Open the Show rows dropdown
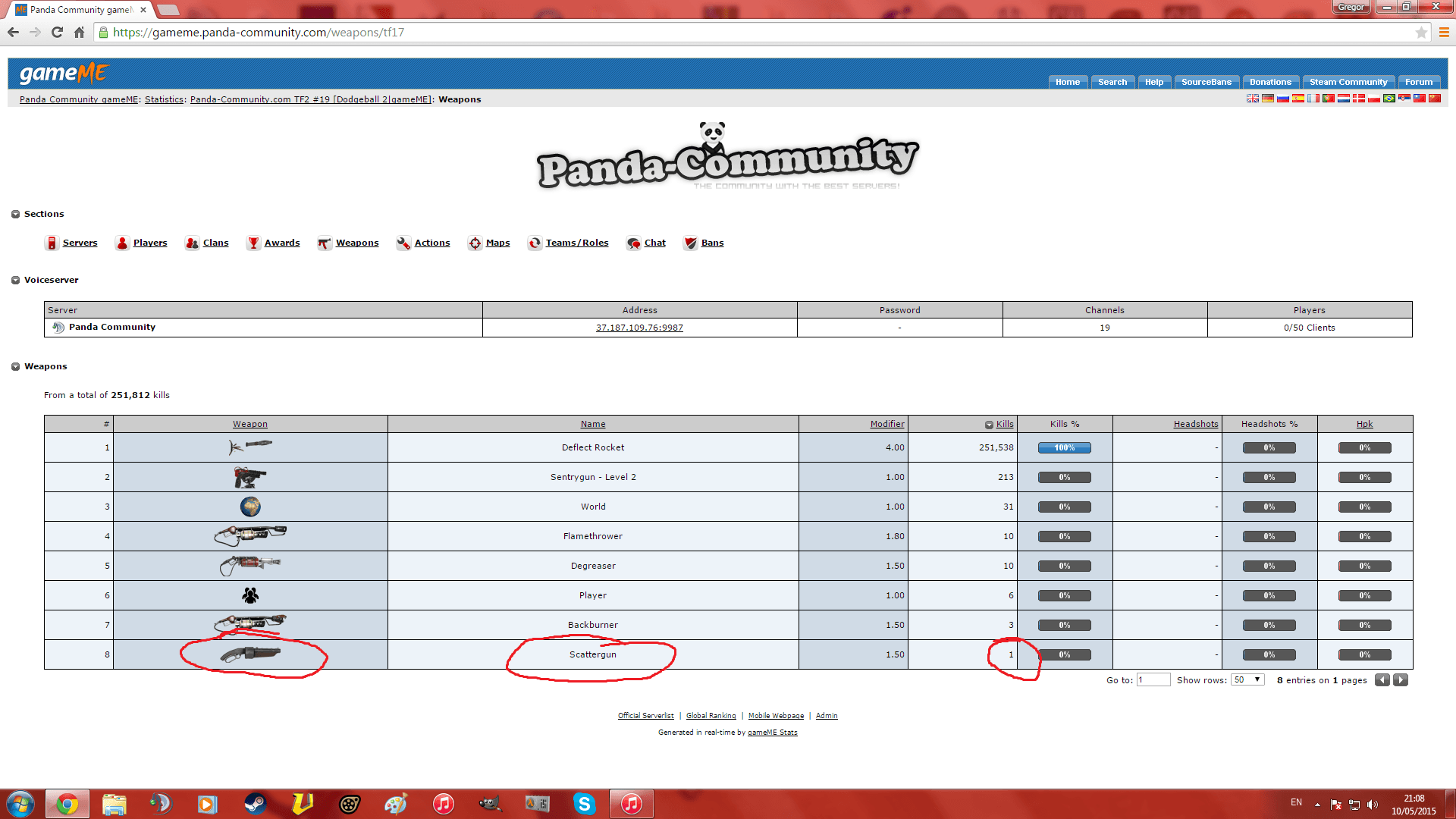The height and width of the screenshot is (819, 1456). pyautogui.click(x=1247, y=679)
